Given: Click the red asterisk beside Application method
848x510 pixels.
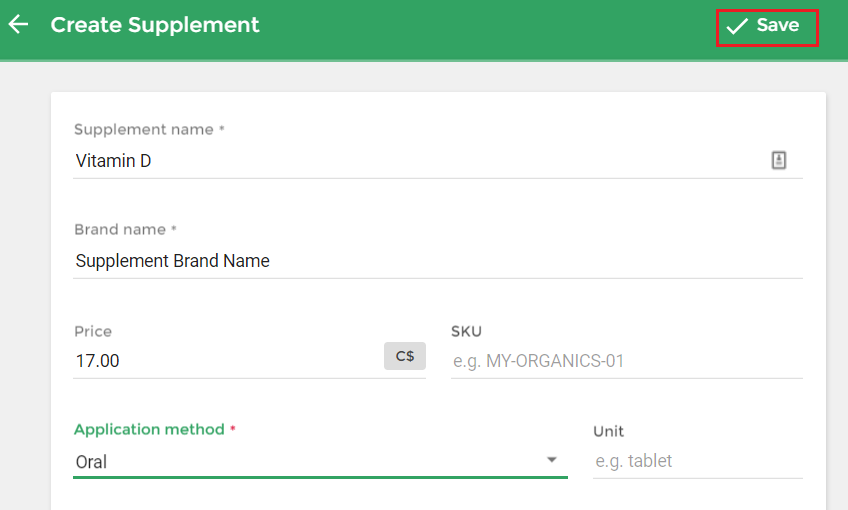Looking at the screenshot, I should pyautogui.click(x=233, y=428).
